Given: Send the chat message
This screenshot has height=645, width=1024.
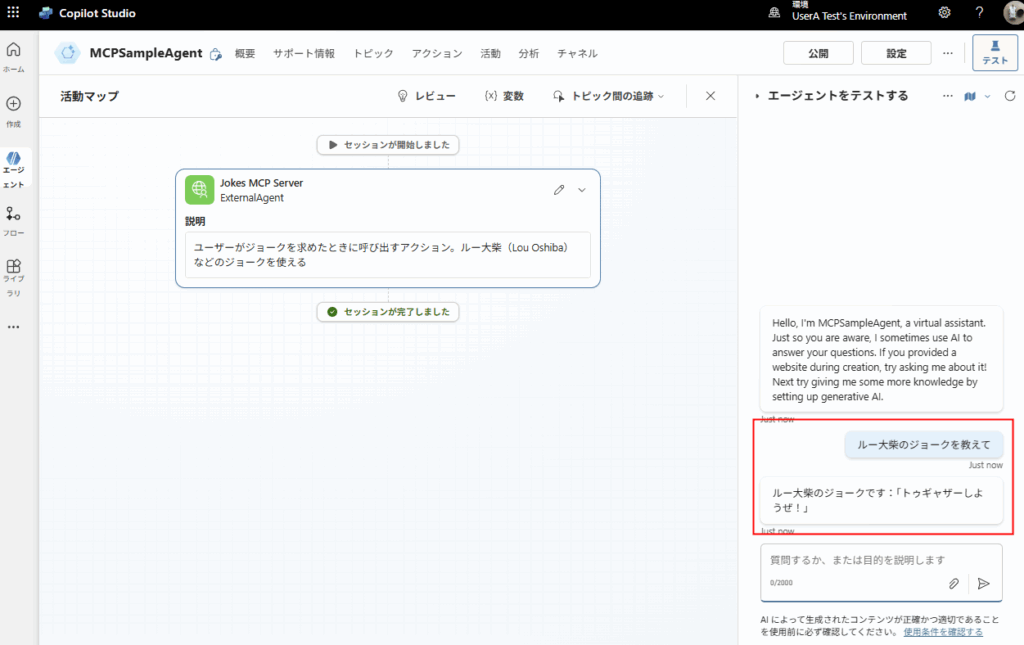Looking at the screenshot, I should [984, 583].
